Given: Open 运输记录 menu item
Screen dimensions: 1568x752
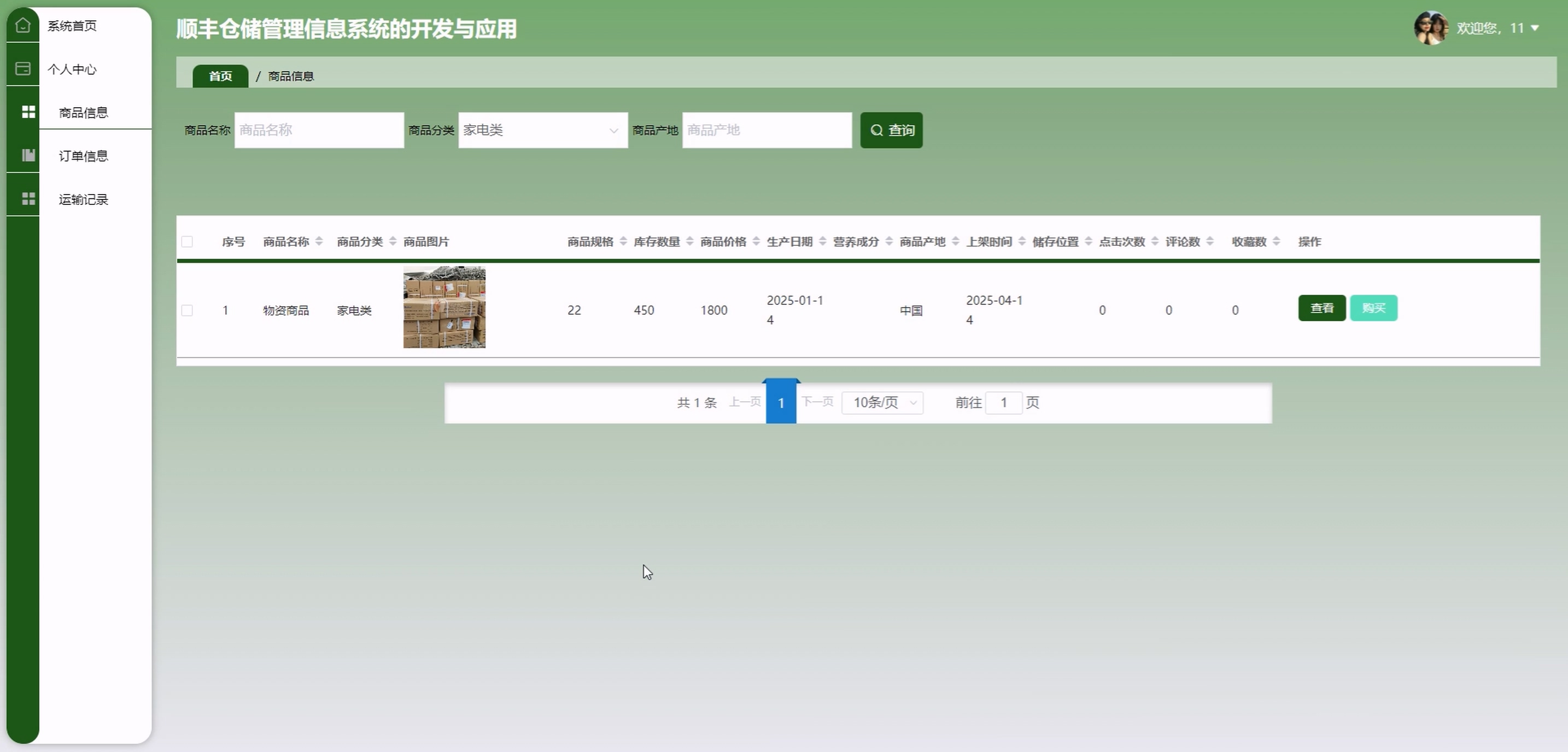Looking at the screenshot, I should (x=84, y=199).
